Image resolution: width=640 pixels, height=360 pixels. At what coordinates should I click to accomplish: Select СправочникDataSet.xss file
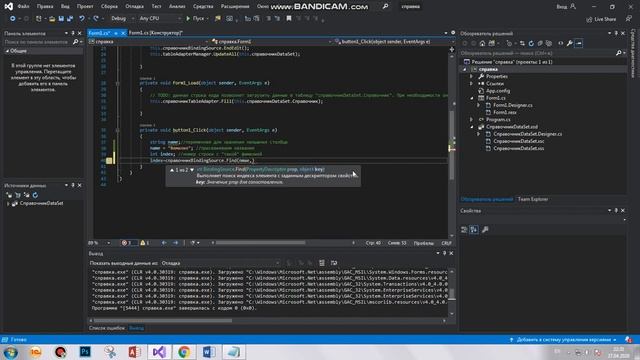point(518,149)
